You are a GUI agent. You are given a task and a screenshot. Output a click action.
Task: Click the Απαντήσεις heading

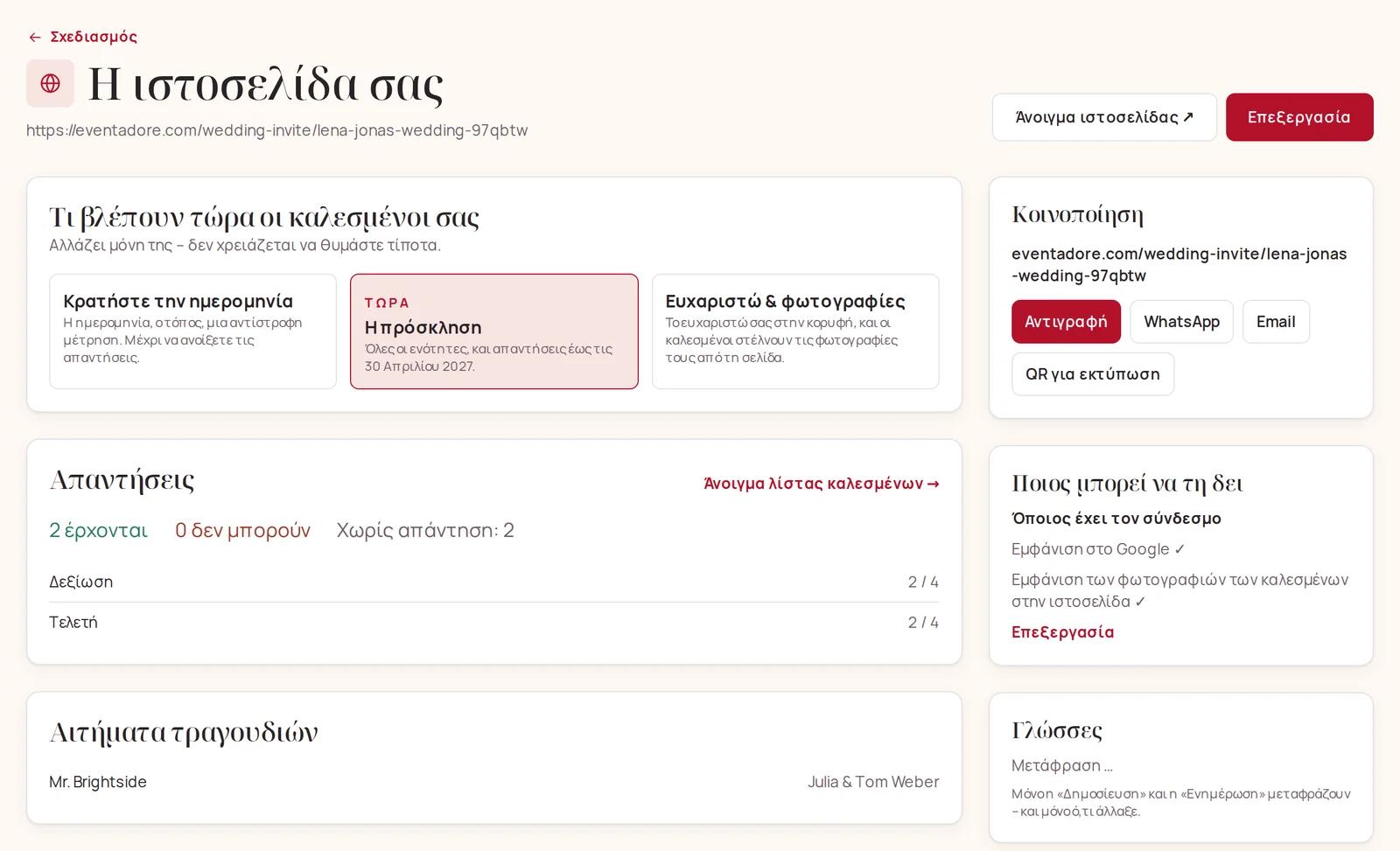point(122,480)
